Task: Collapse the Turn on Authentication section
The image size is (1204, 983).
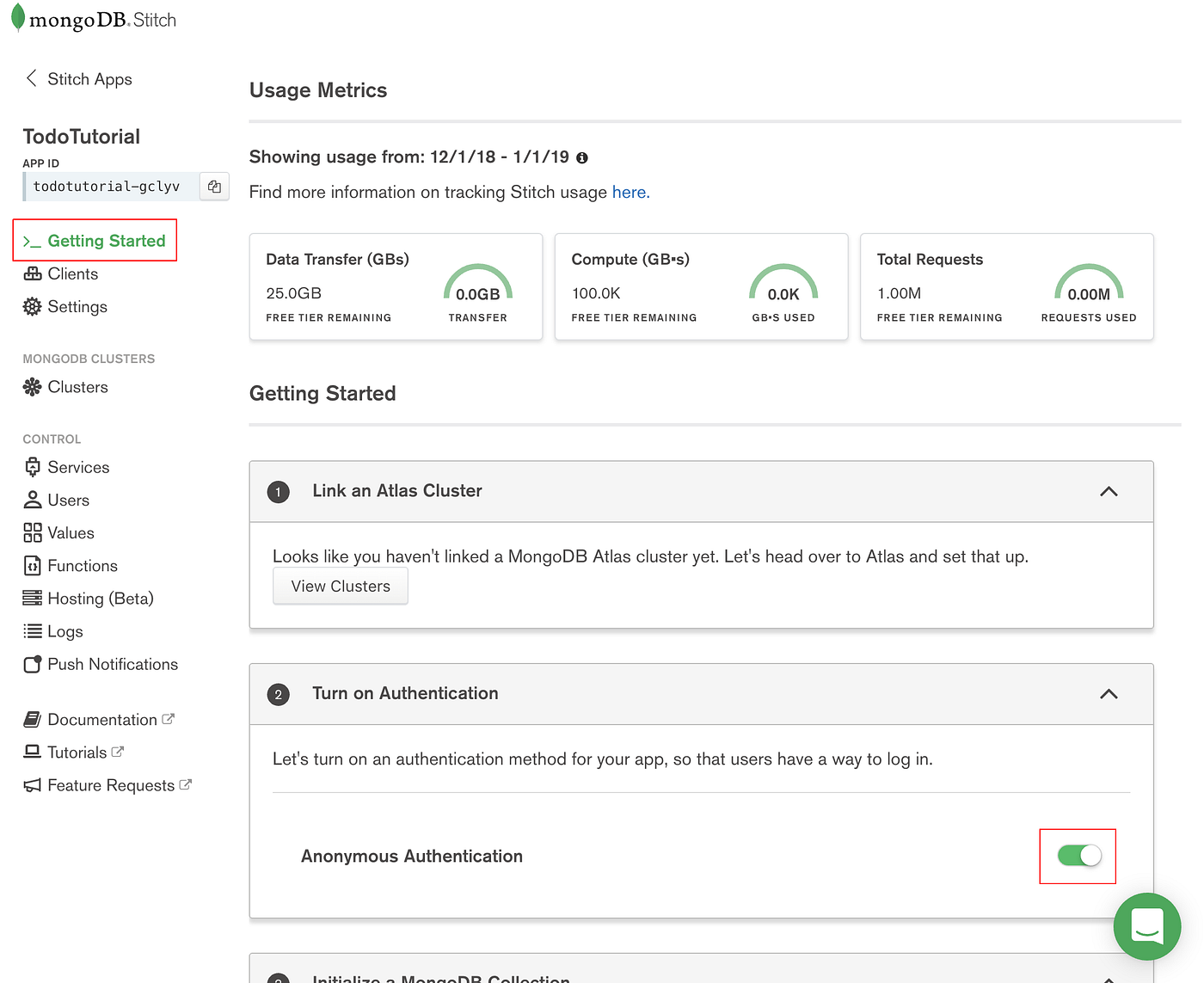Action: point(1109,694)
